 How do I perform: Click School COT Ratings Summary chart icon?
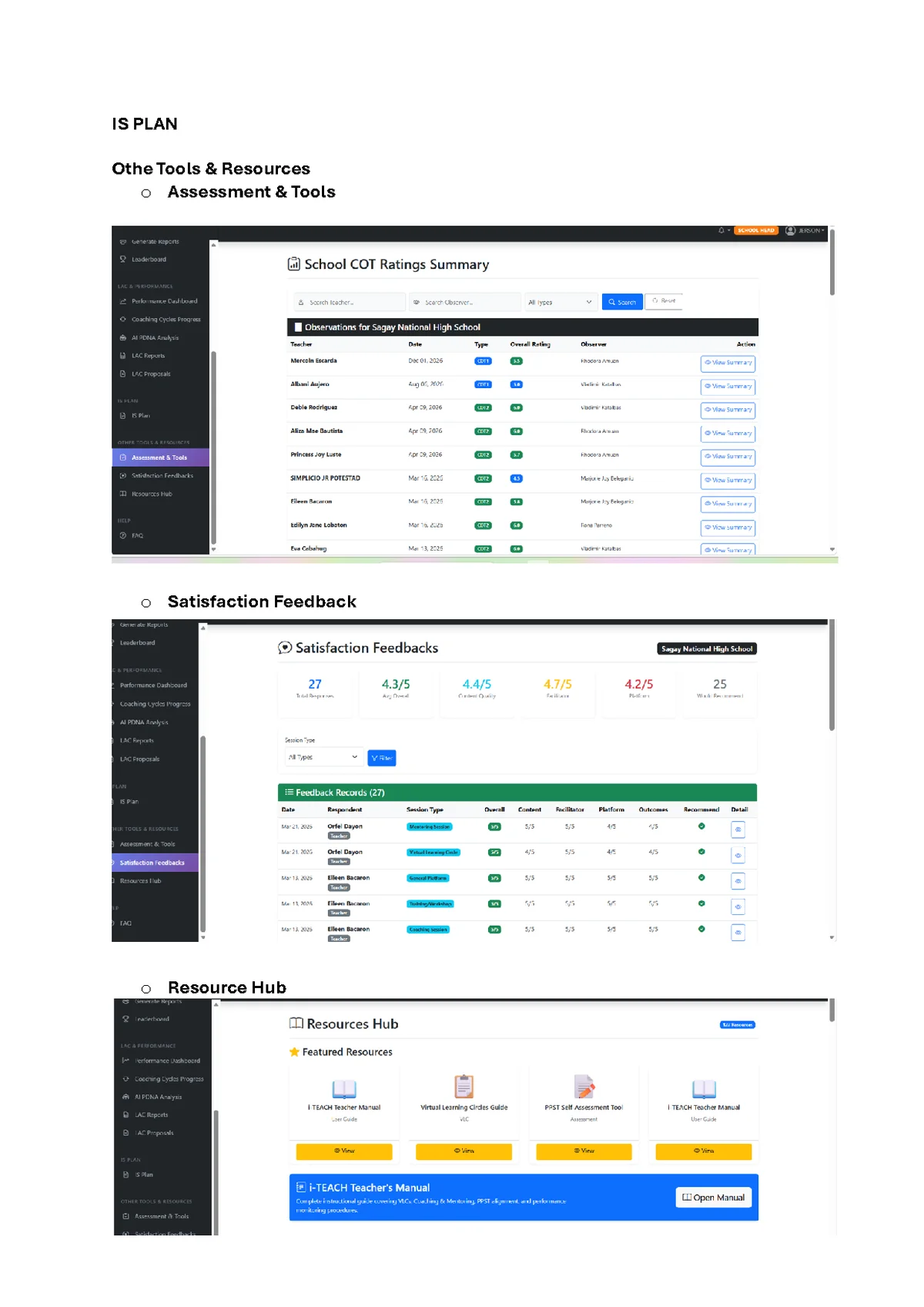[x=293, y=264]
